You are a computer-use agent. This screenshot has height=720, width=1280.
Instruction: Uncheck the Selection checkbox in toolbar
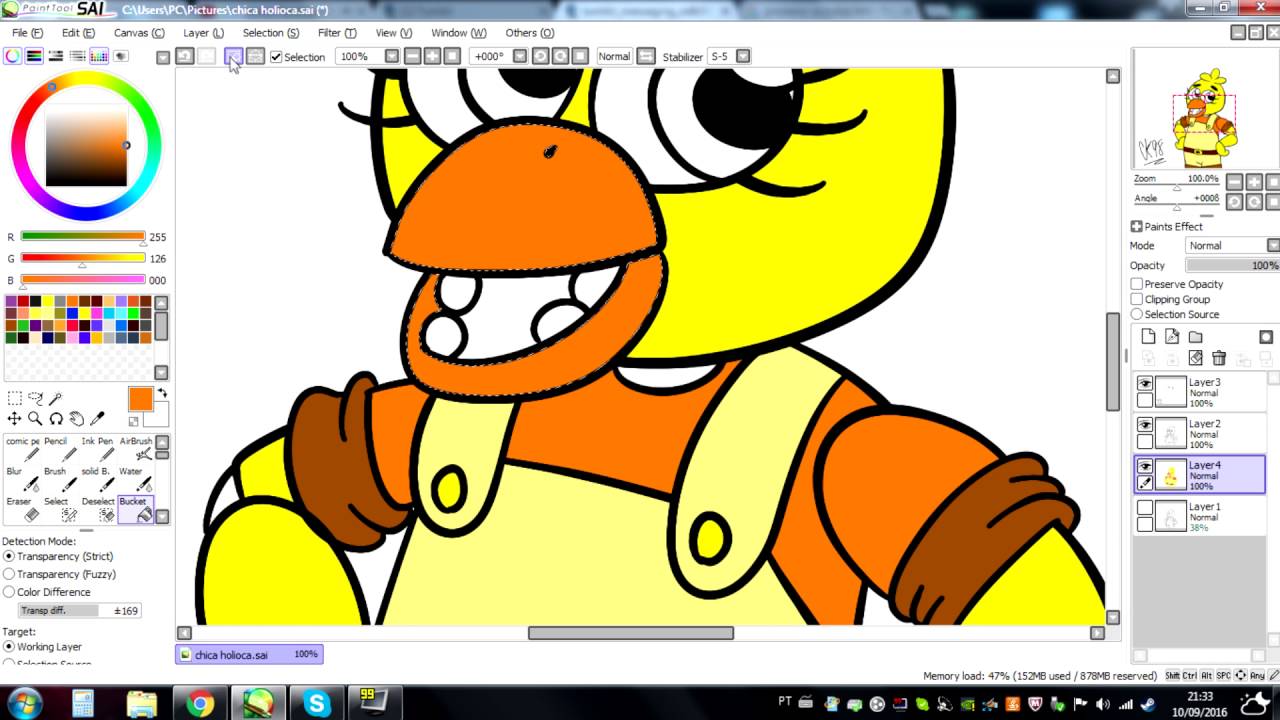(277, 57)
